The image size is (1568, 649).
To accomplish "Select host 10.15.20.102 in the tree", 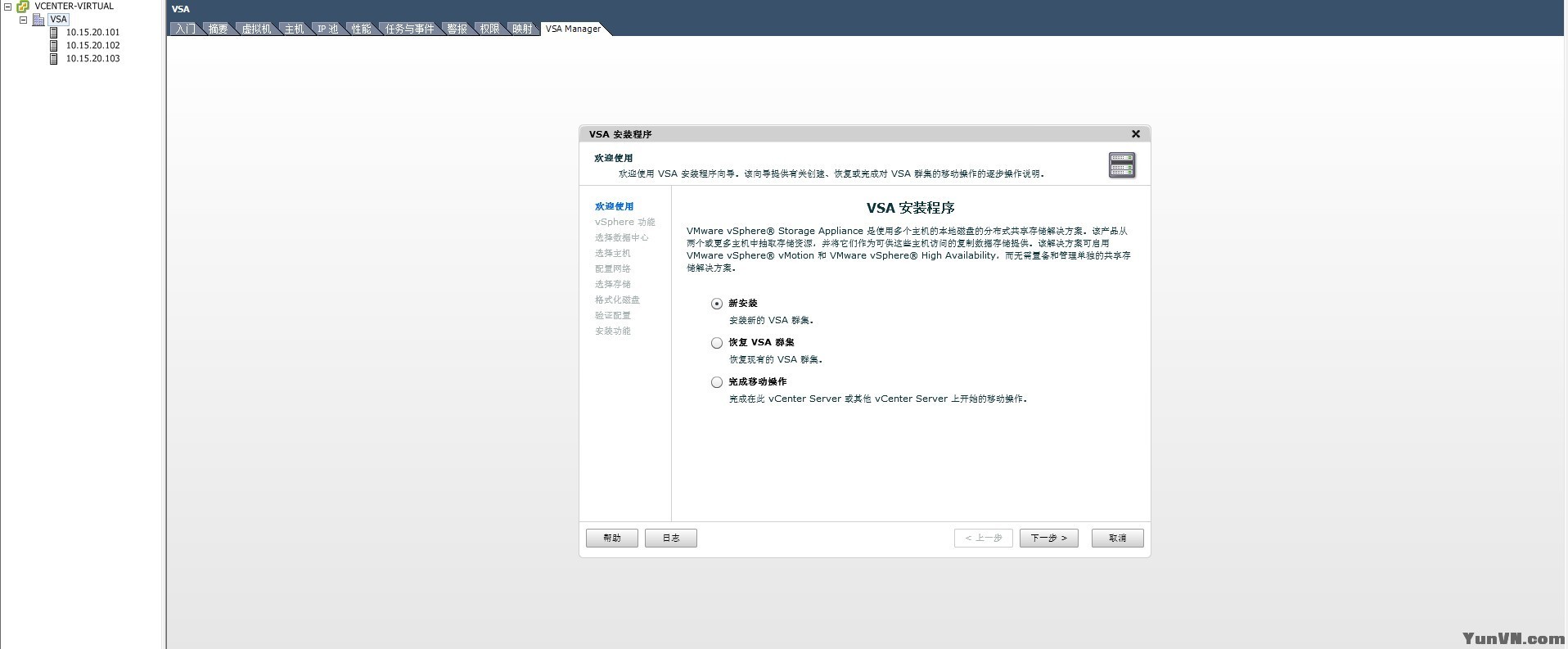I will point(92,46).
